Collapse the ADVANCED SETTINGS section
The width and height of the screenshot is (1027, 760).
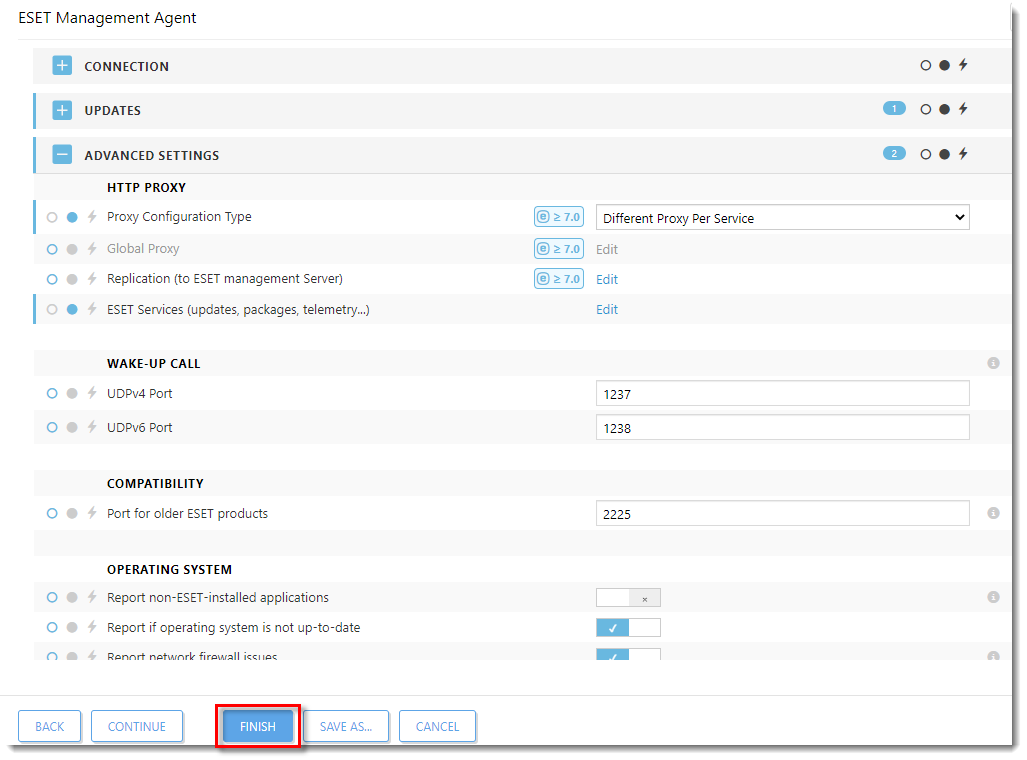pyautogui.click(x=62, y=155)
